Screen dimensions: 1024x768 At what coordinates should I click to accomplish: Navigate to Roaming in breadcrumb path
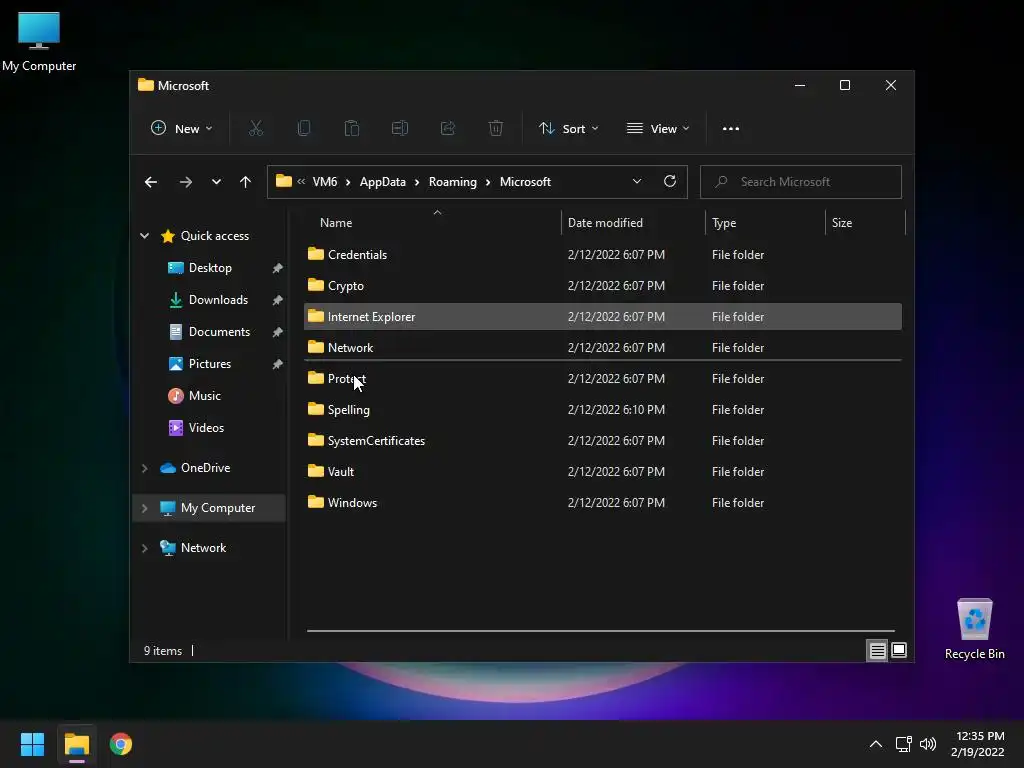click(x=453, y=182)
